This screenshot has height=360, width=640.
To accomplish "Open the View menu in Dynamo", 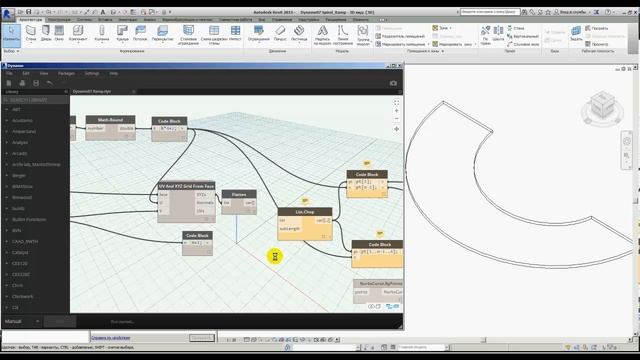I will (x=44, y=73).
